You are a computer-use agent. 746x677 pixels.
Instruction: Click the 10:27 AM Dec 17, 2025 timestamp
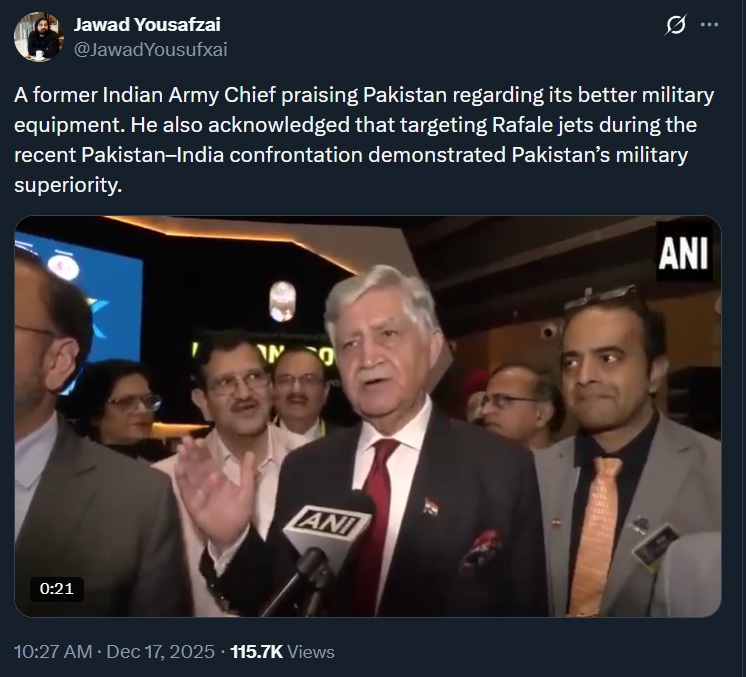[x=113, y=651]
